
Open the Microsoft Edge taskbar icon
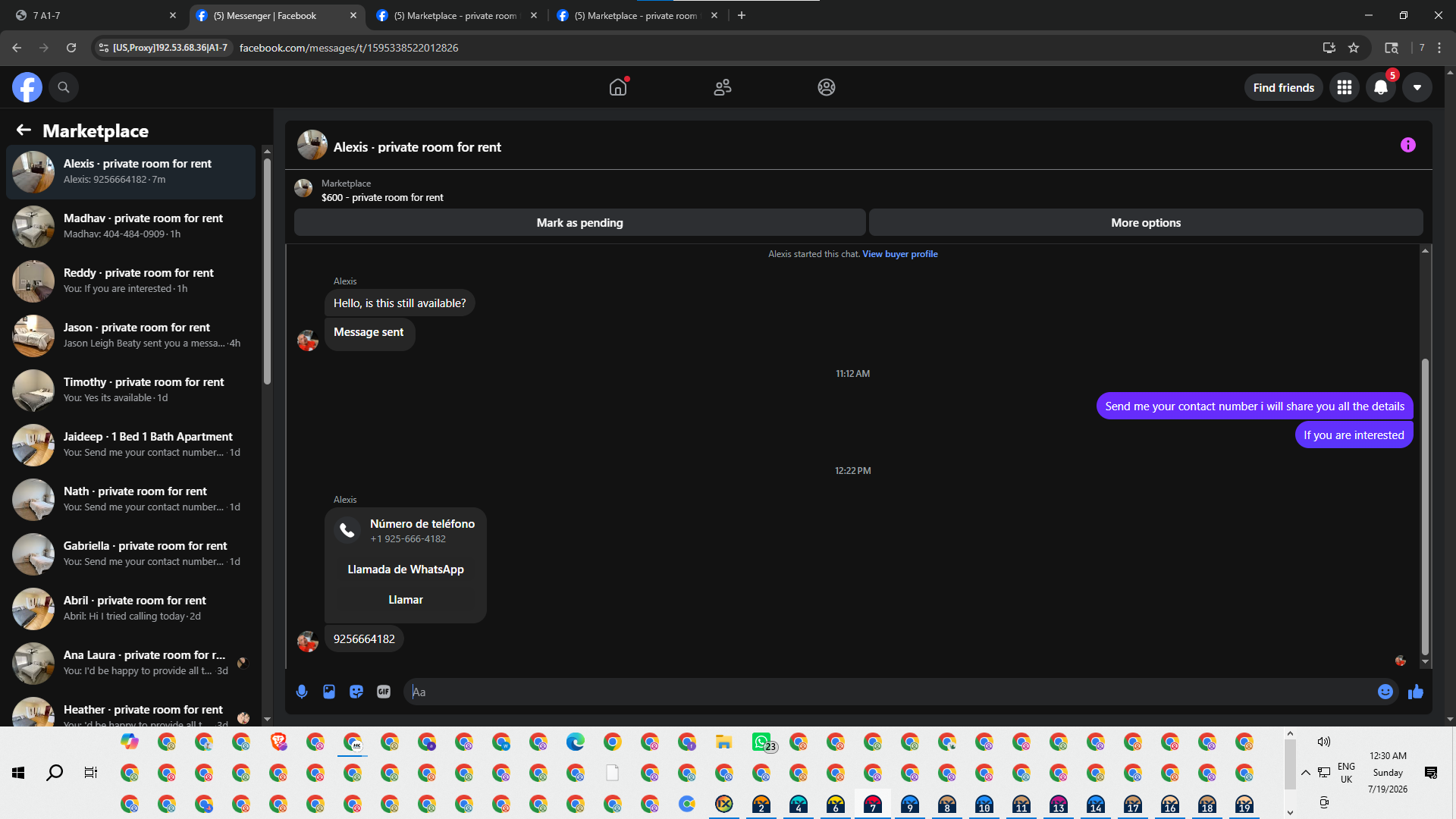coord(576,742)
